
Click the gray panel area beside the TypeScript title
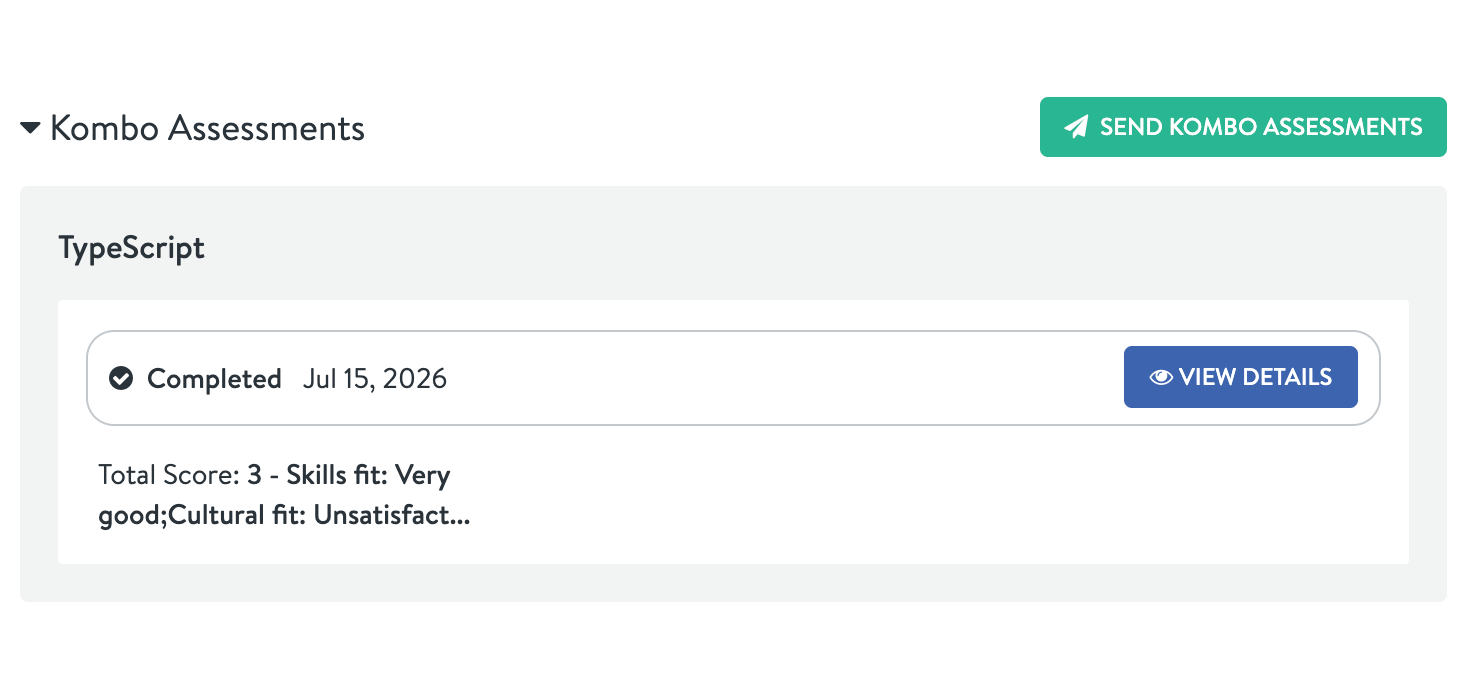coord(800,246)
